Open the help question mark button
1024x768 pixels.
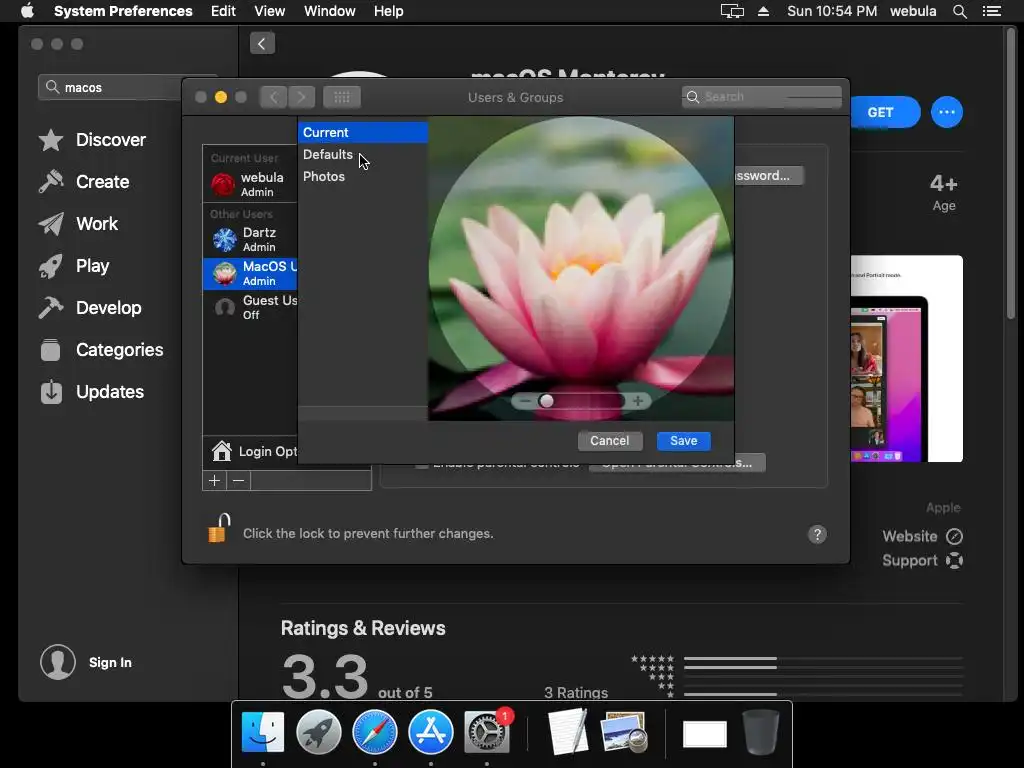(x=817, y=534)
